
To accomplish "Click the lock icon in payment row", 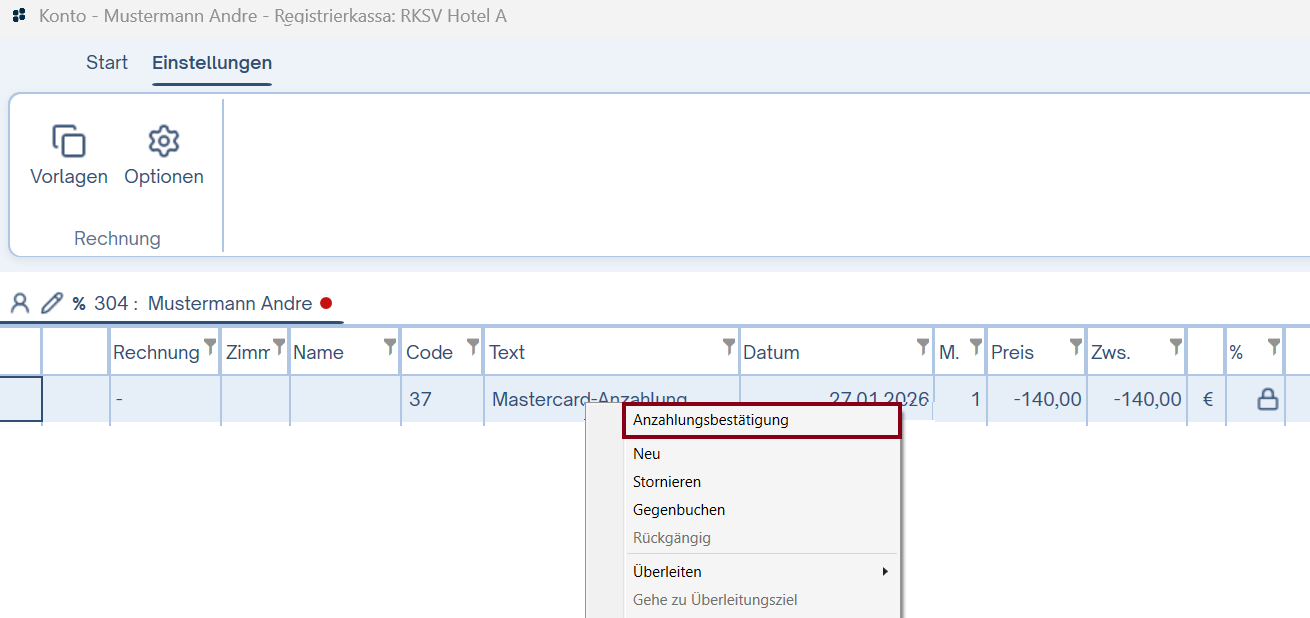I will (x=1267, y=400).
